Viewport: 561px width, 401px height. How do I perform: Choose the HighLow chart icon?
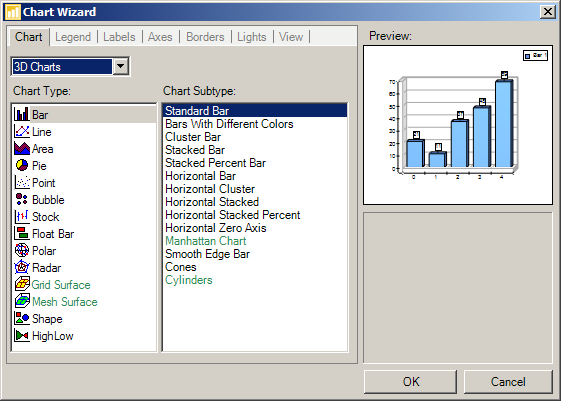click(22, 336)
